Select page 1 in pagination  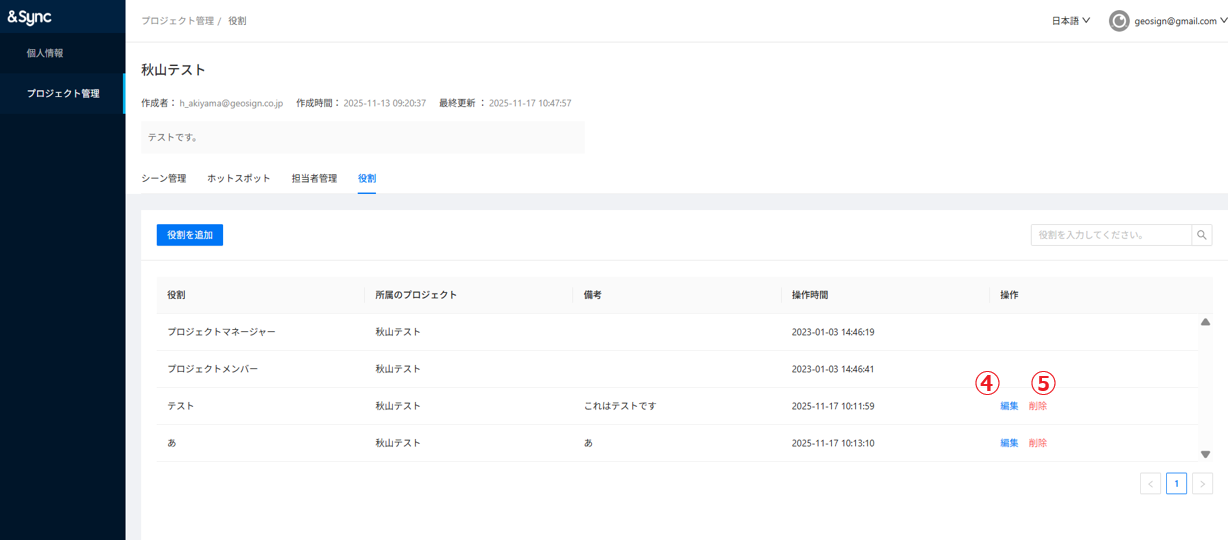[x=1176, y=484]
